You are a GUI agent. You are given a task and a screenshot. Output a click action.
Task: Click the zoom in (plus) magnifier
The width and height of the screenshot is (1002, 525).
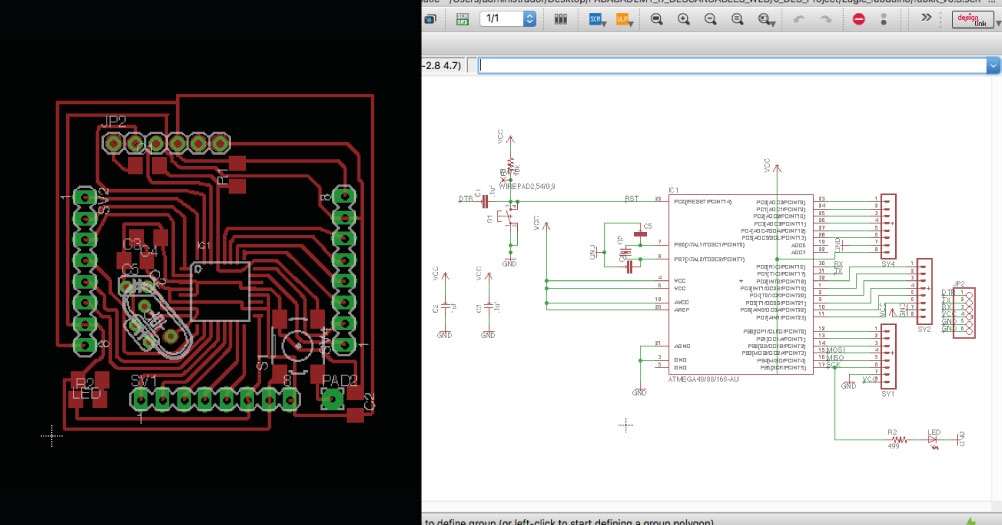[x=684, y=20]
